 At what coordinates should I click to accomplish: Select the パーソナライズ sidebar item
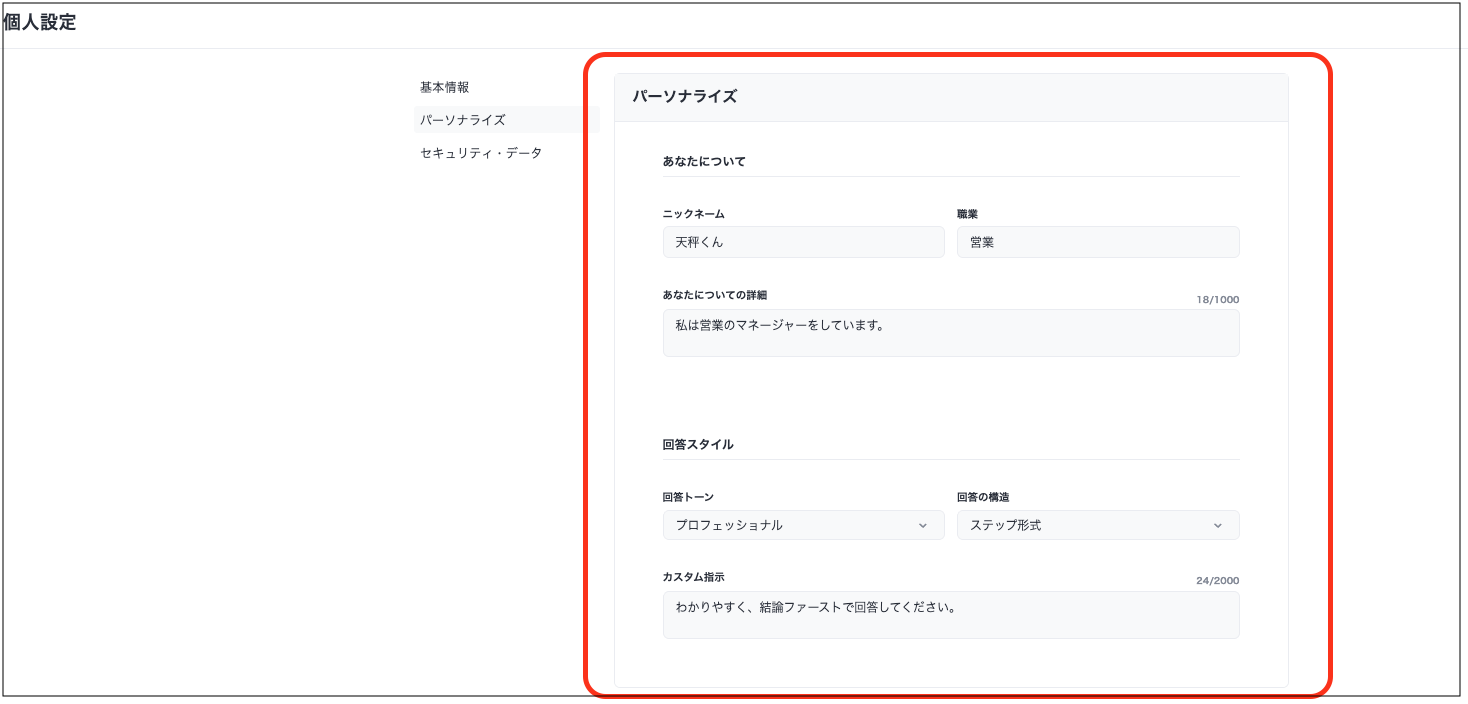(x=506, y=120)
